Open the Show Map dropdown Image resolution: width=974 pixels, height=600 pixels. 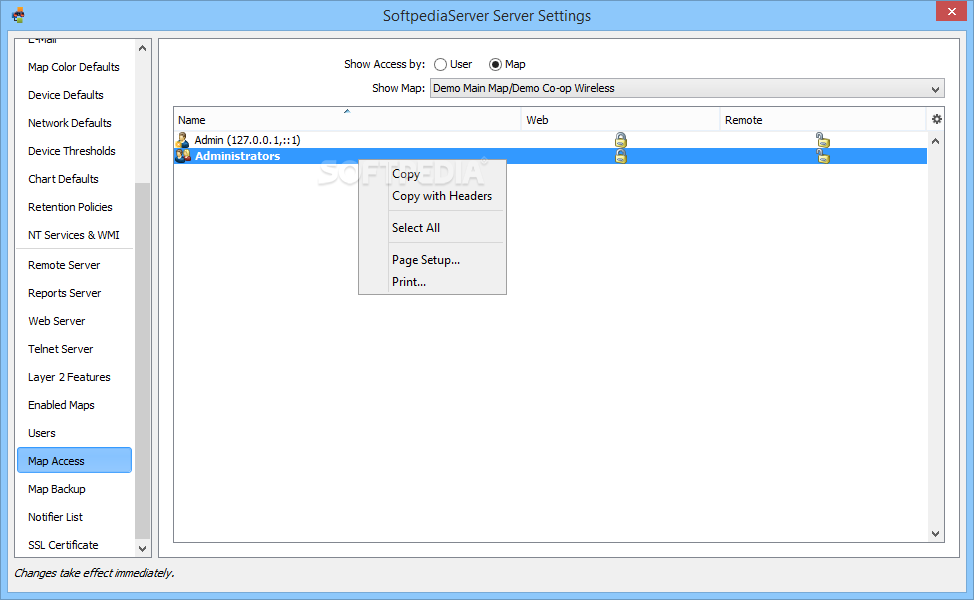pos(687,88)
